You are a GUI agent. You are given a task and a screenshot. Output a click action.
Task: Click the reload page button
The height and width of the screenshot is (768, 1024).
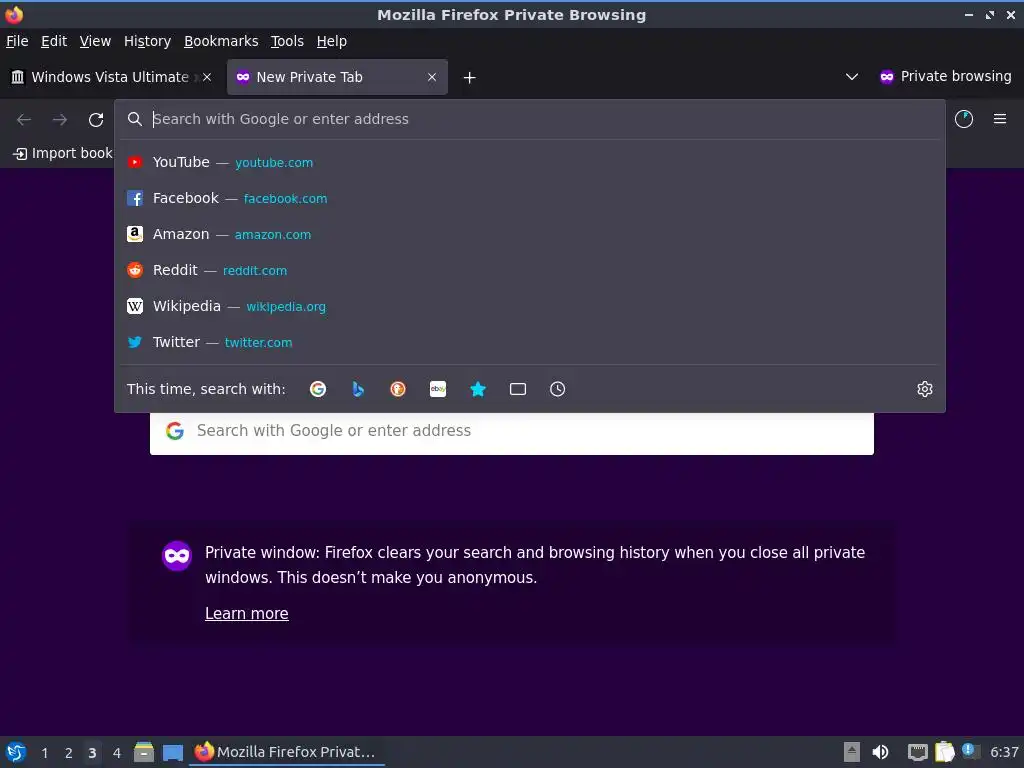[96, 120]
